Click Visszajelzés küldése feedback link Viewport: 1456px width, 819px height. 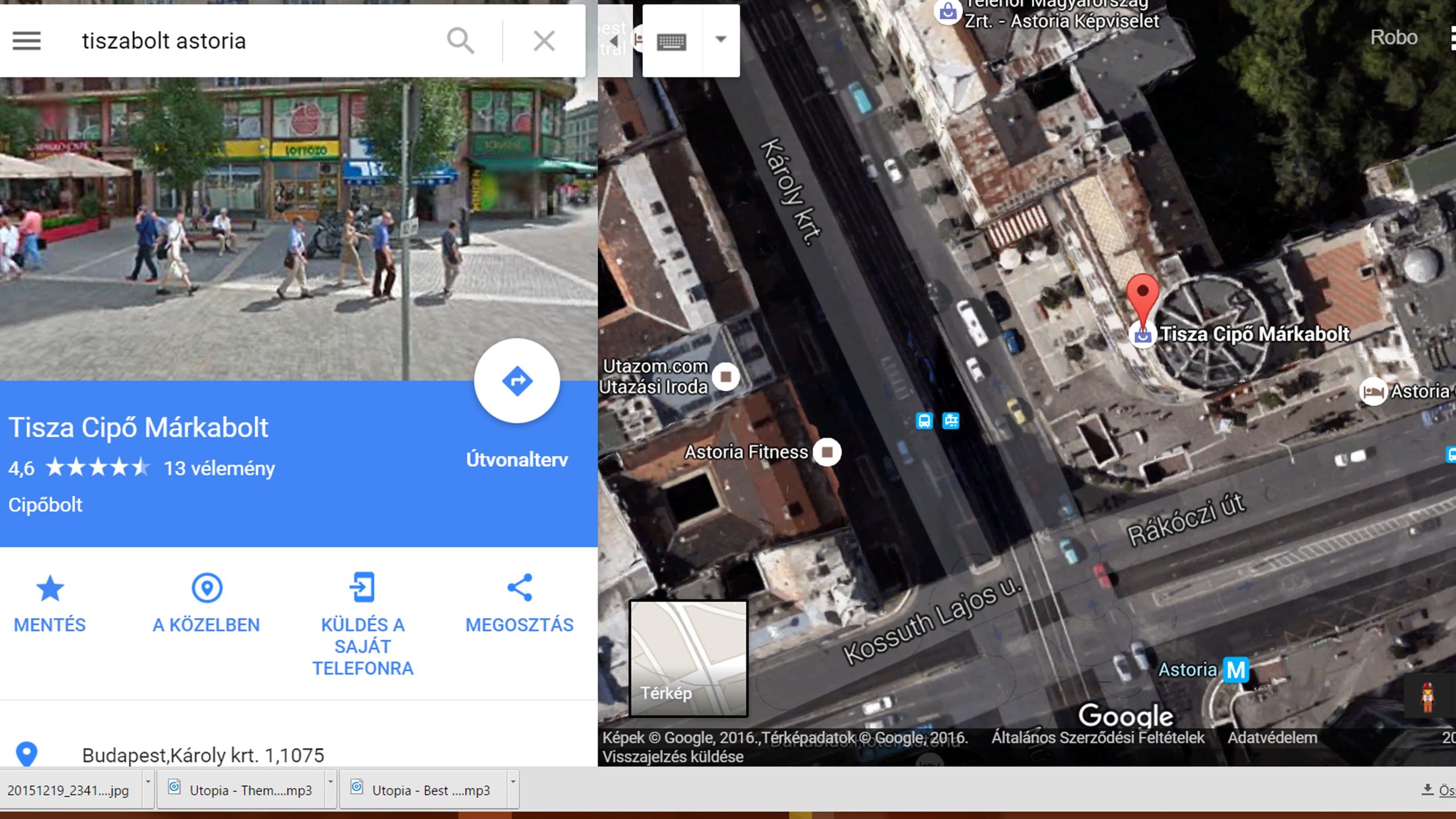tap(672, 757)
